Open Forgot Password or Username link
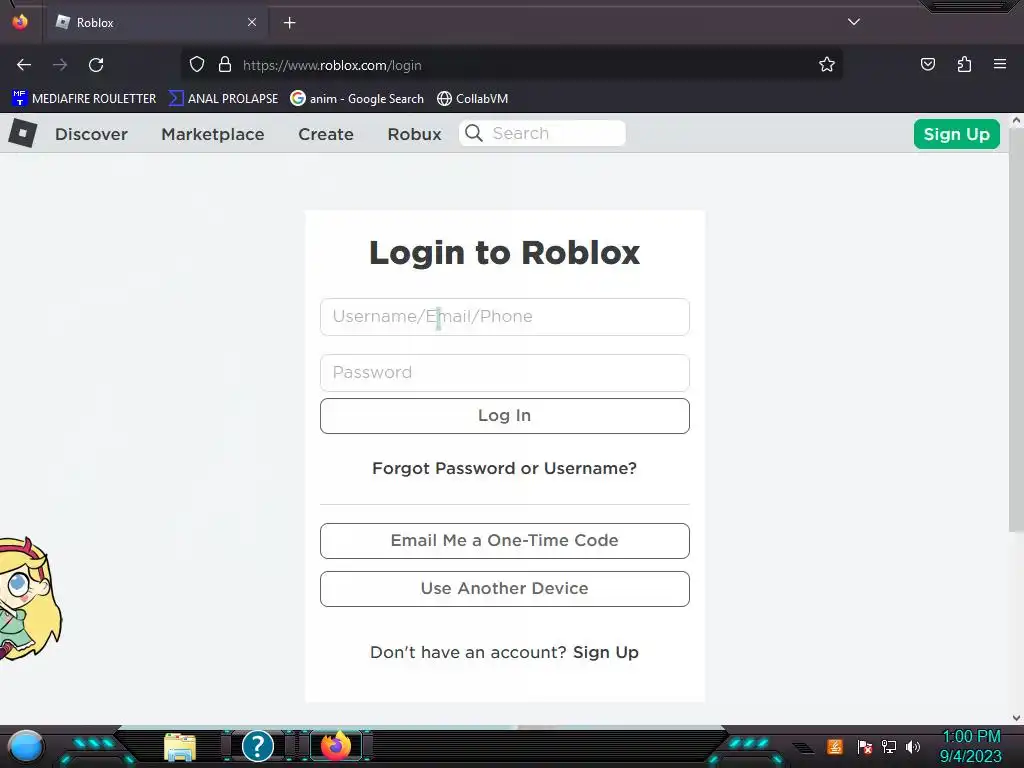The height and width of the screenshot is (768, 1024). coord(504,468)
